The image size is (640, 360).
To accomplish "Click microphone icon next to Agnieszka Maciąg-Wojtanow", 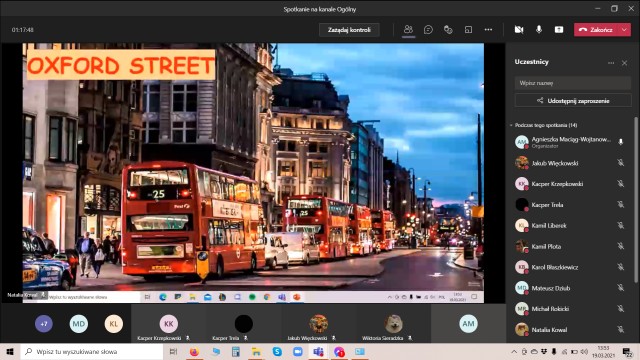I will click(x=620, y=142).
